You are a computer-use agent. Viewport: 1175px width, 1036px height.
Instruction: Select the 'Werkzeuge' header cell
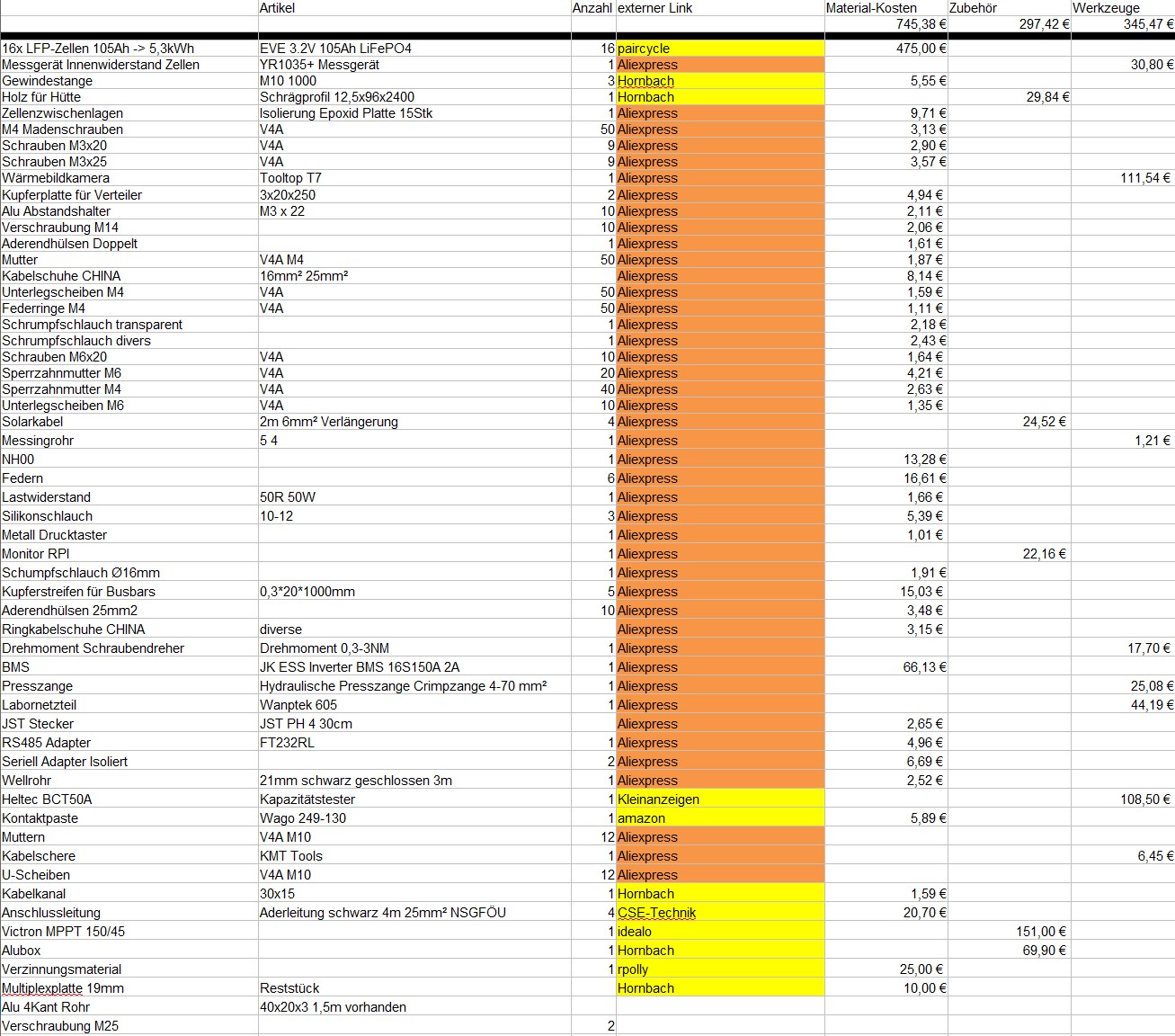[x=1123, y=8]
